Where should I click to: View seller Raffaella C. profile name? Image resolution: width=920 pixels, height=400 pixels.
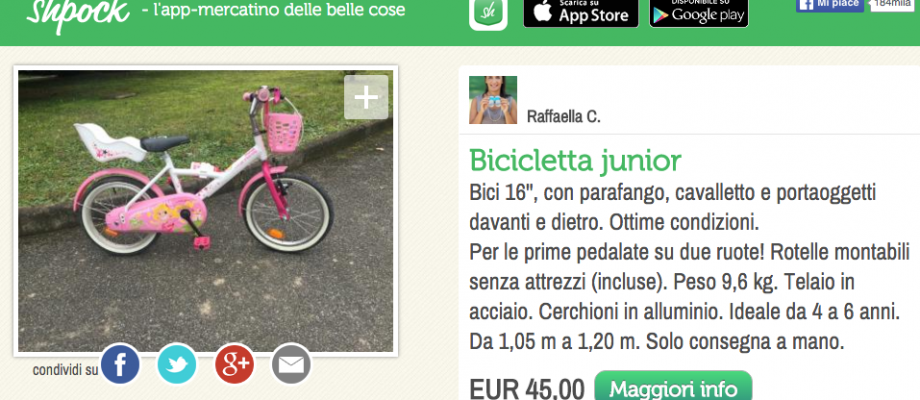564,116
